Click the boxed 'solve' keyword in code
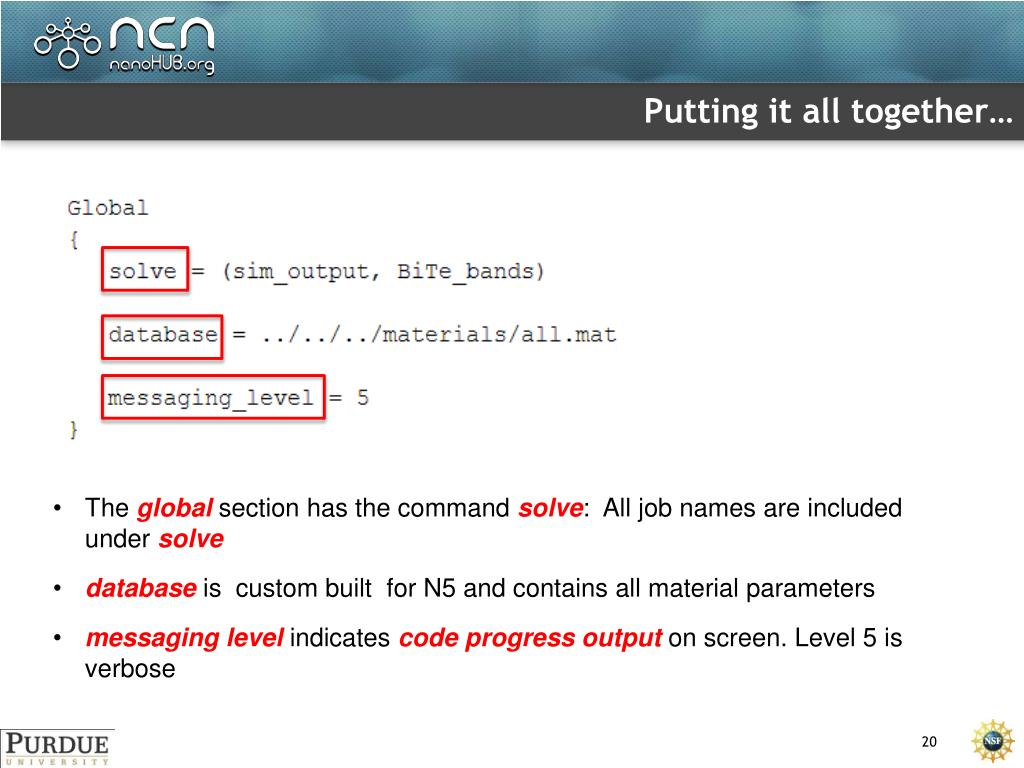The height and width of the screenshot is (768, 1024). pos(145,269)
